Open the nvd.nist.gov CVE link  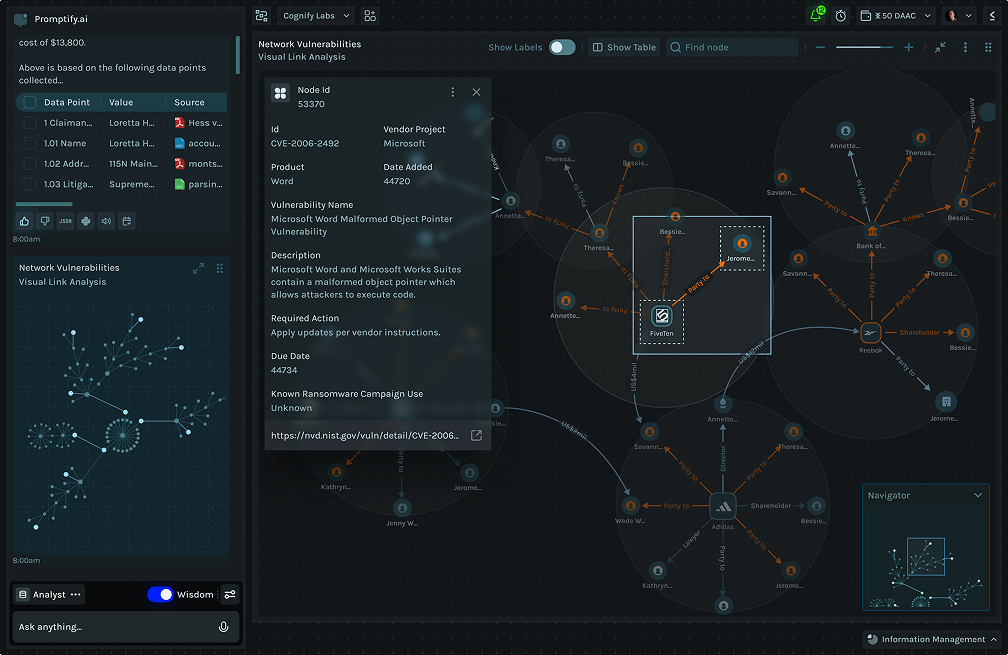click(x=365, y=436)
